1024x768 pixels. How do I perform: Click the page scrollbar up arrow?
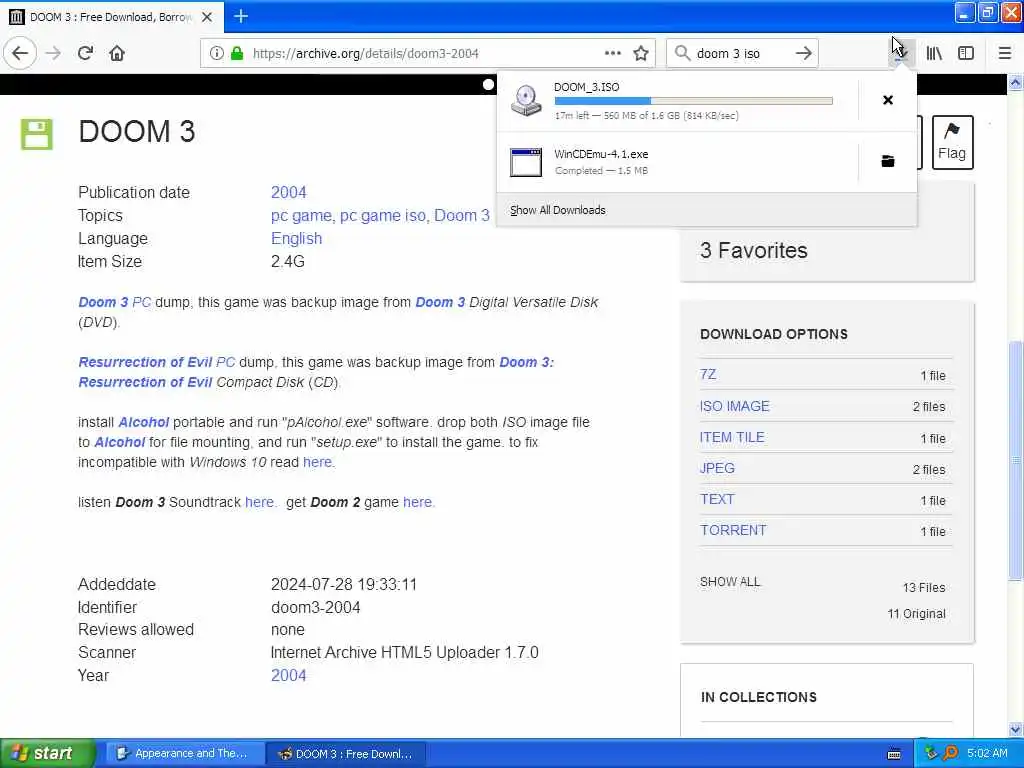(1015, 82)
